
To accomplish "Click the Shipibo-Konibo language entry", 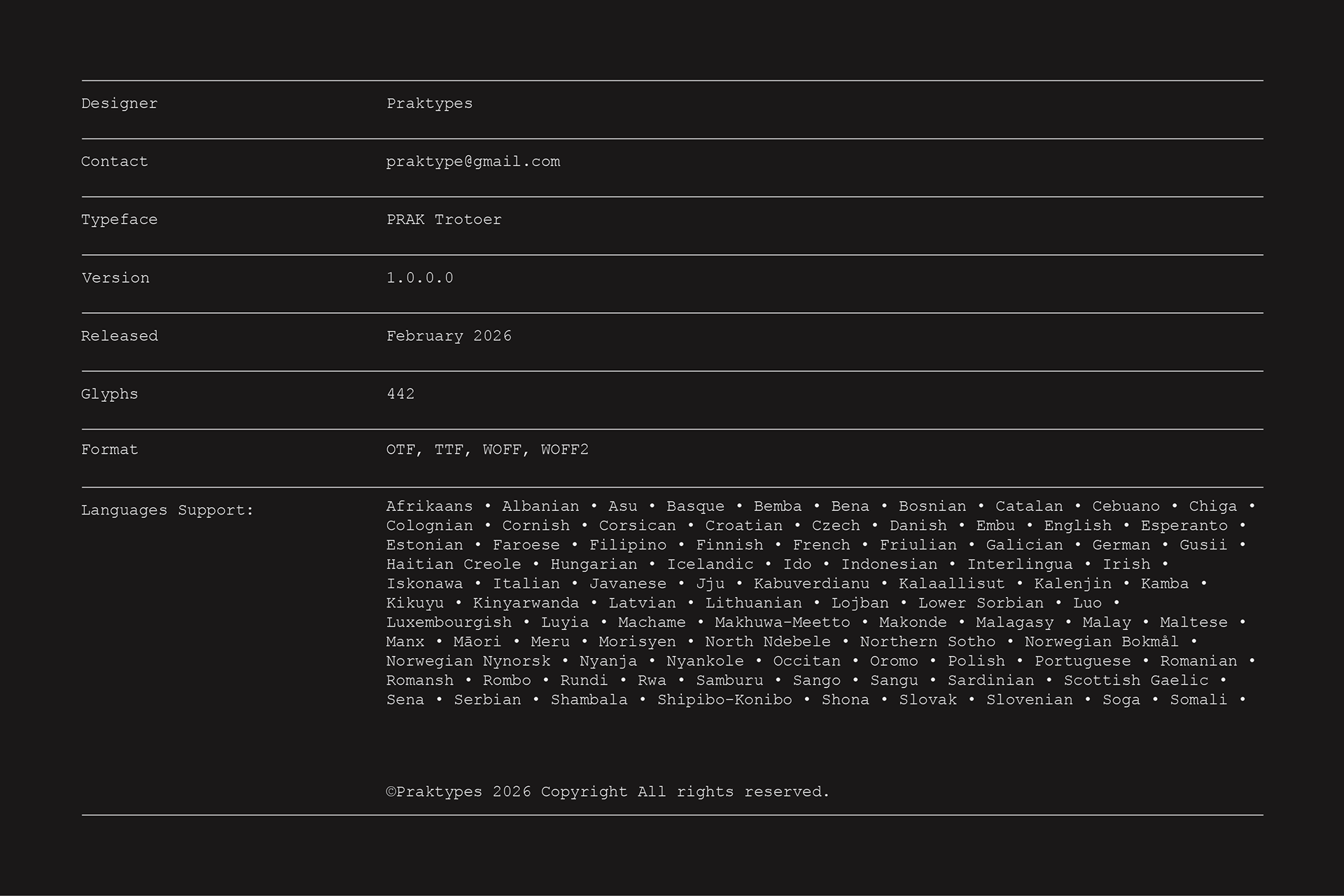I will (724, 700).
